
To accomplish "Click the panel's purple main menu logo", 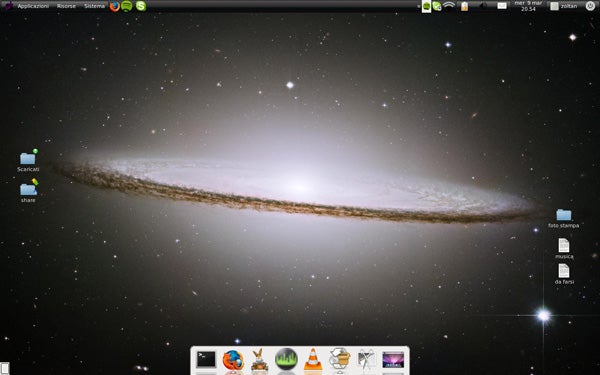I will click(x=8, y=6).
